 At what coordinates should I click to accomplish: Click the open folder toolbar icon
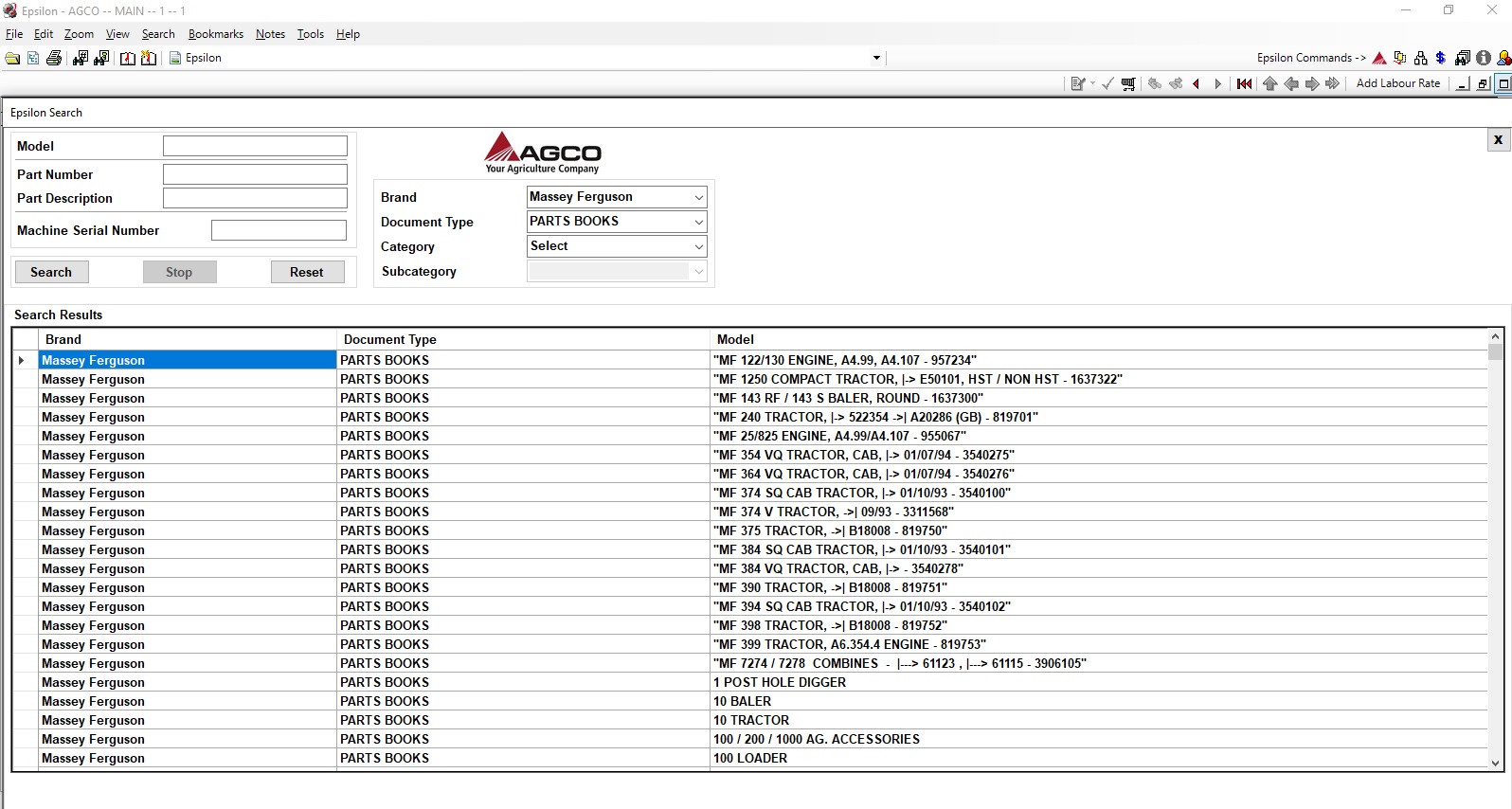12,58
